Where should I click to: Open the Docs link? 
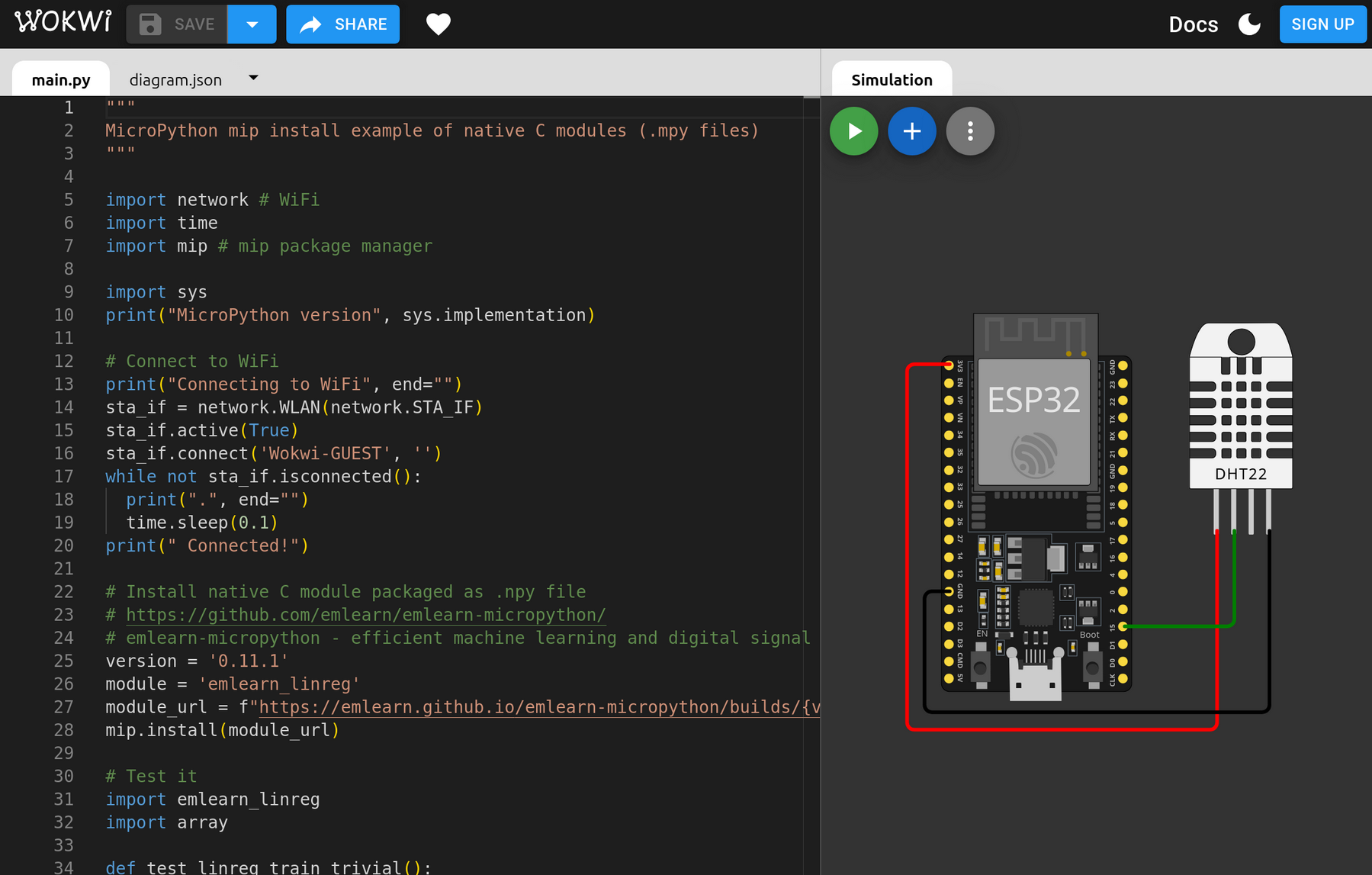tap(1193, 24)
